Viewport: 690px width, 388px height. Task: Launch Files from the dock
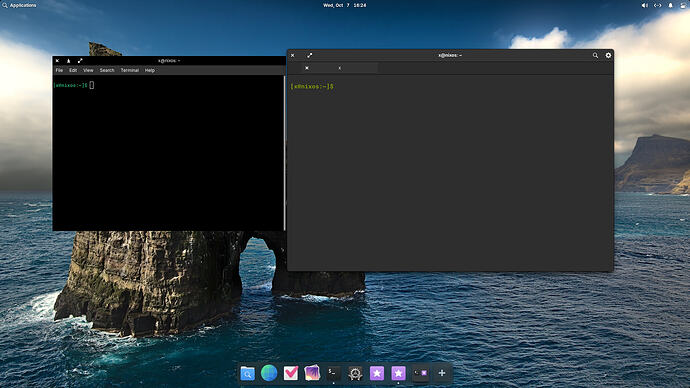248,373
